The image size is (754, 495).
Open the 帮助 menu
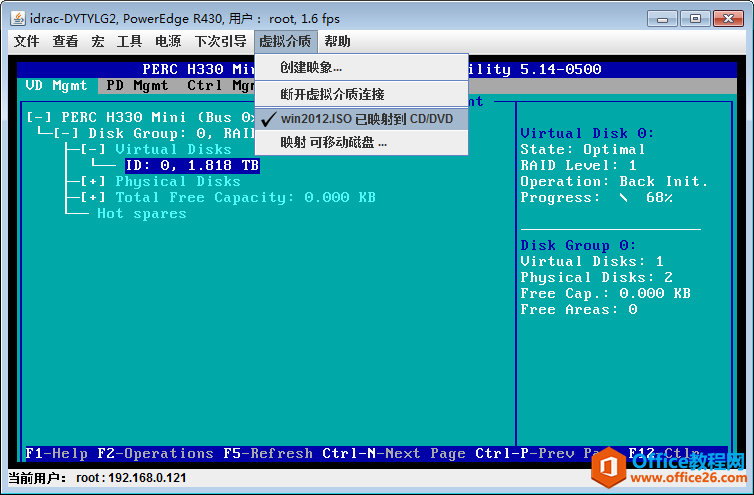point(337,41)
